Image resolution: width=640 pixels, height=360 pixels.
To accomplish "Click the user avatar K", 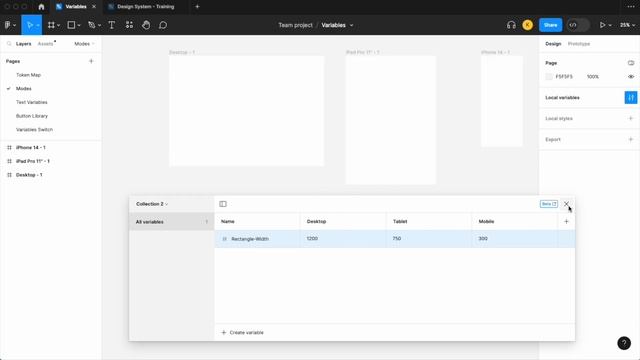I will (x=527, y=25).
